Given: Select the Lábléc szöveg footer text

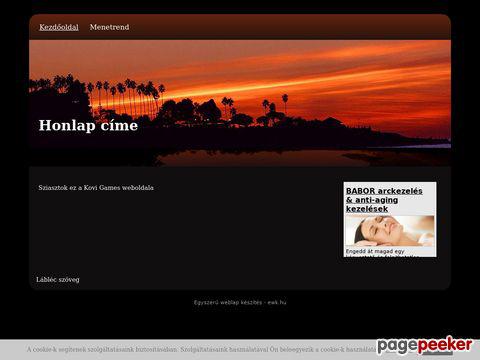Looking at the screenshot, I should point(58,280).
